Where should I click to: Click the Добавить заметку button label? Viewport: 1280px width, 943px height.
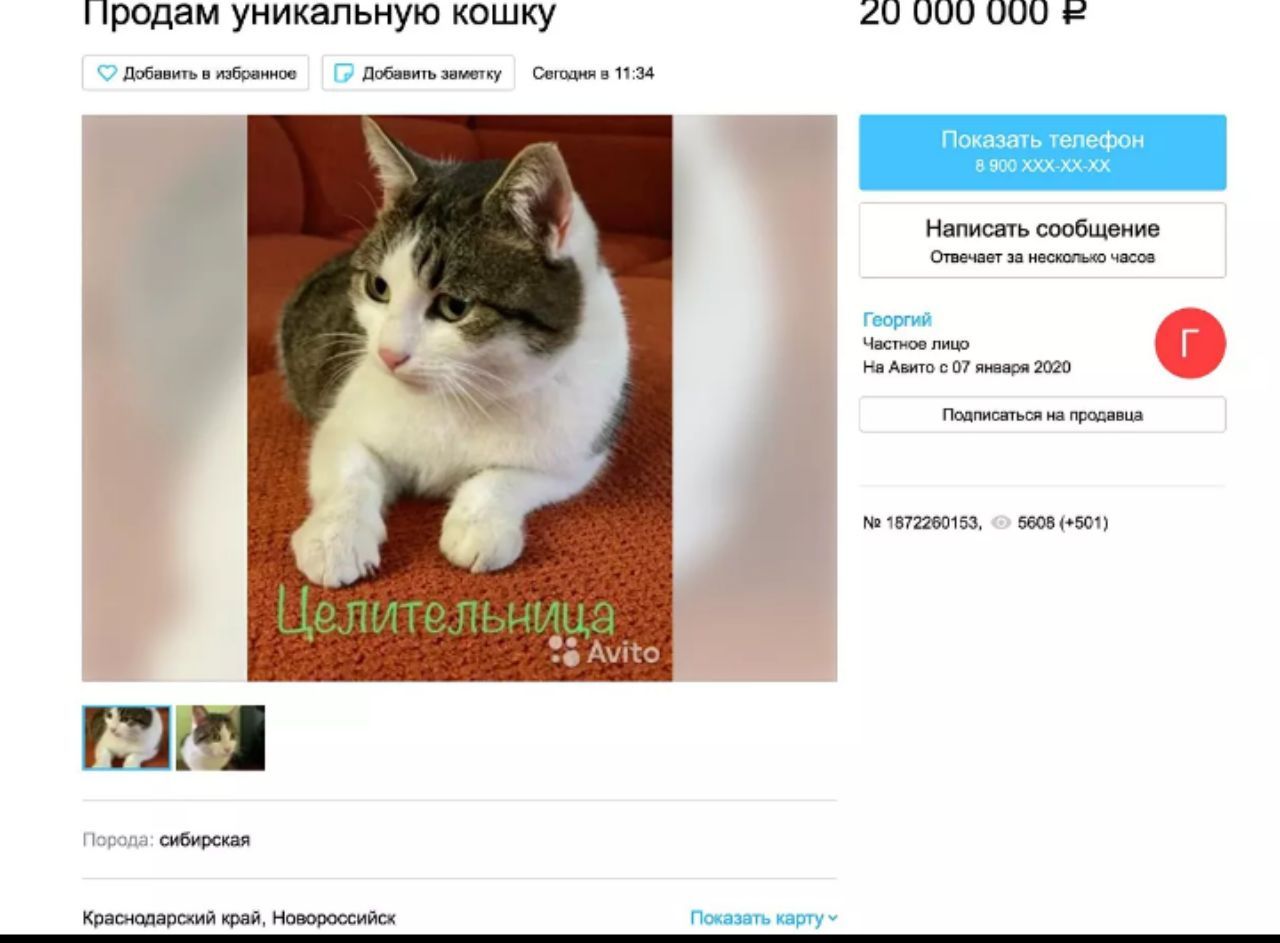431,73
